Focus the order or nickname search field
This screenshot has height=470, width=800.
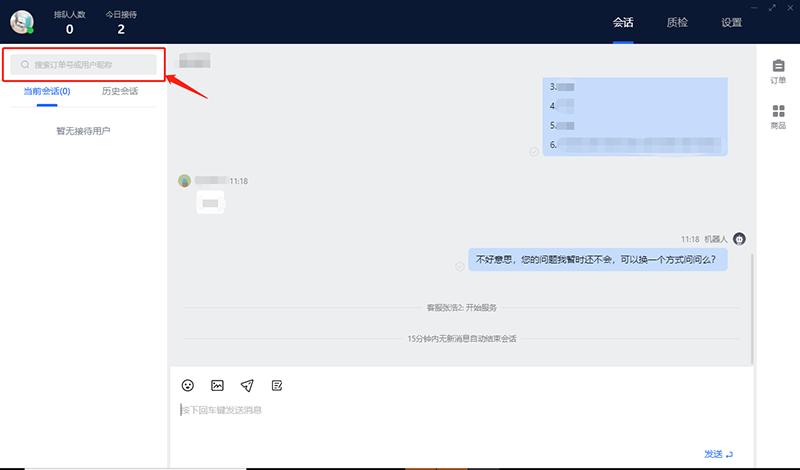(x=90, y=65)
